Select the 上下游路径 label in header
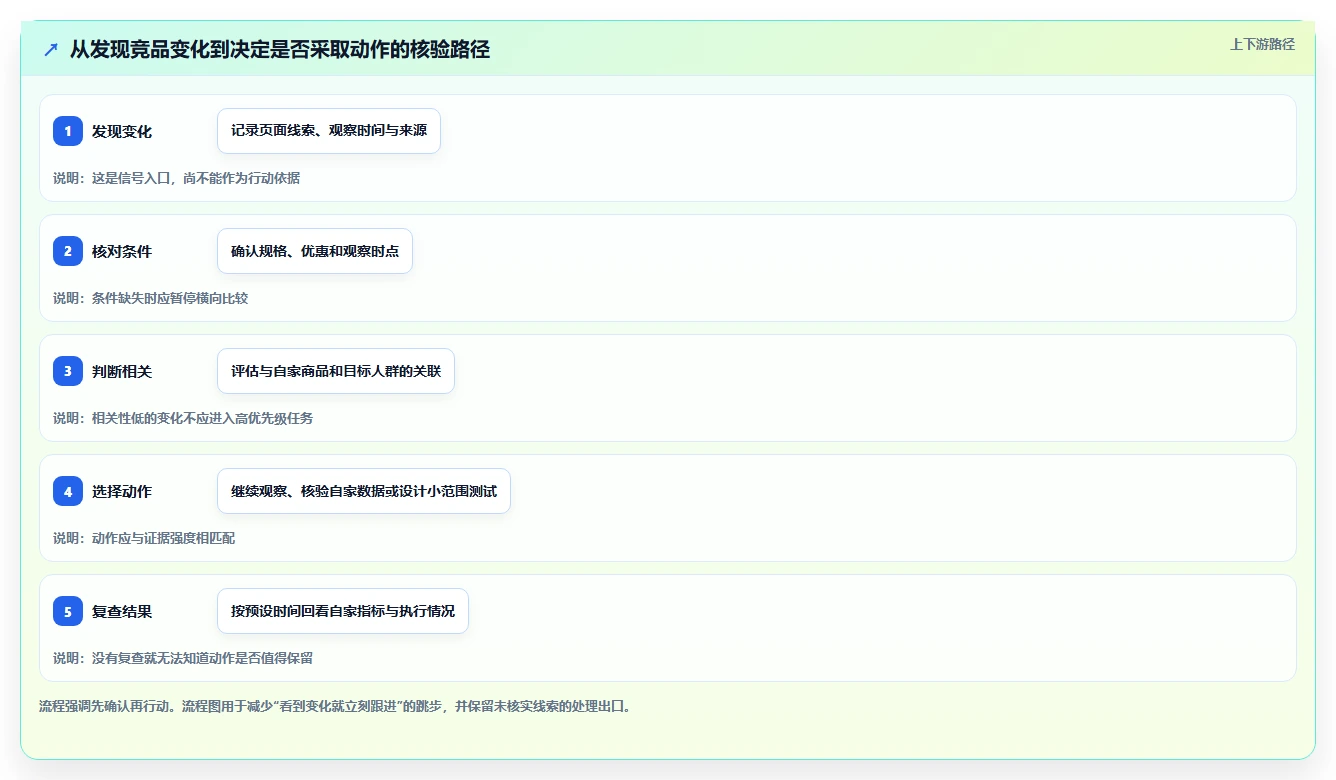Screen dimensions: 1336x780 [x=1262, y=44]
